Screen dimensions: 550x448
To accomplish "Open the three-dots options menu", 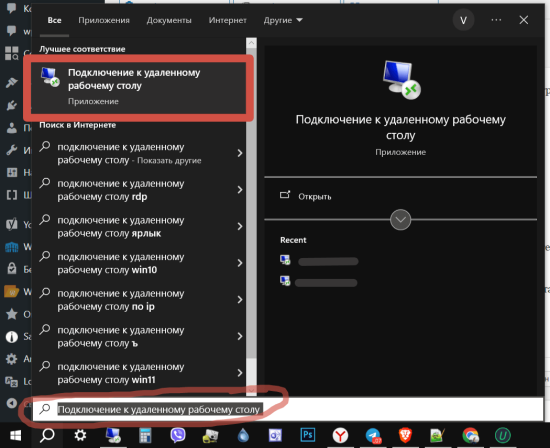I will pos(496,20).
